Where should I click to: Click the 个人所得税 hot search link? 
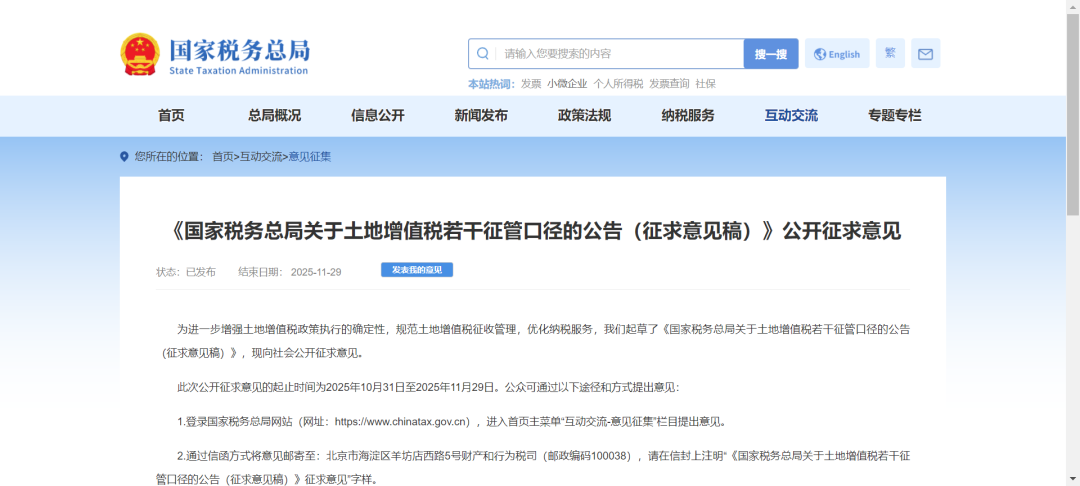[x=618, y=84]
